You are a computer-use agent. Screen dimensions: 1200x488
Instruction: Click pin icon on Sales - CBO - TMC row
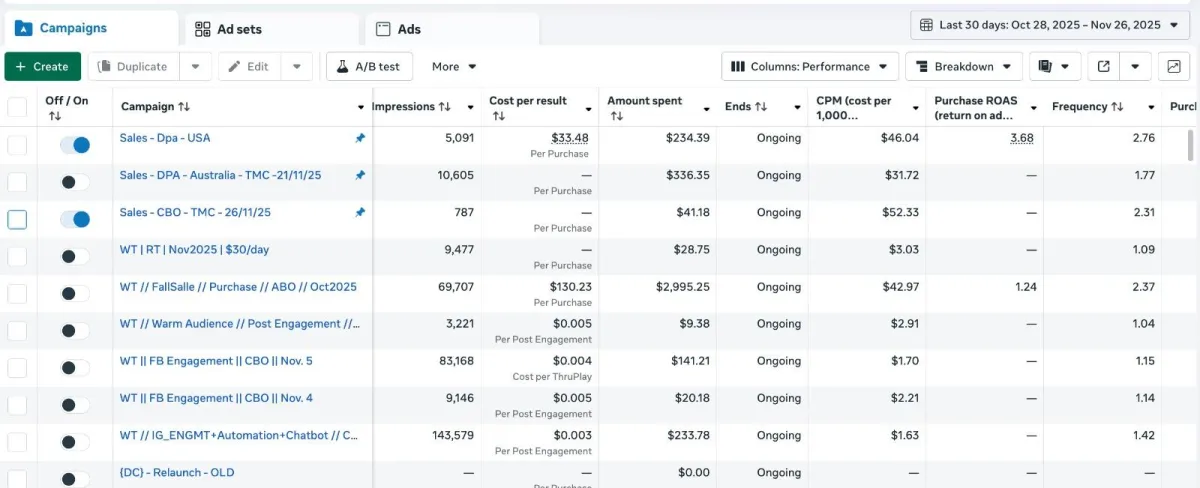click(360, 212)
